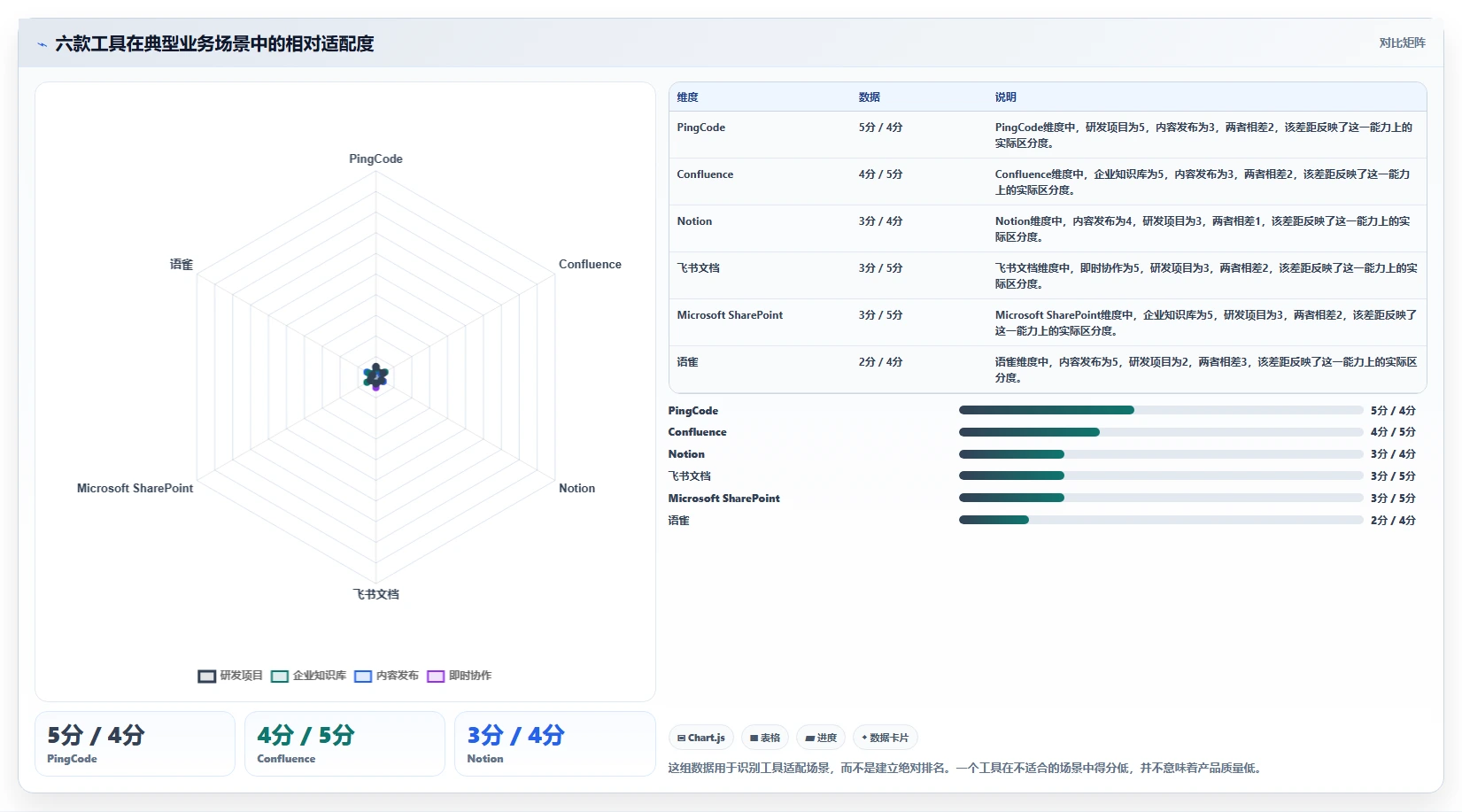Toggle the 内容发布 legend item
The image size is (1462, 812).
coord(386,676)
